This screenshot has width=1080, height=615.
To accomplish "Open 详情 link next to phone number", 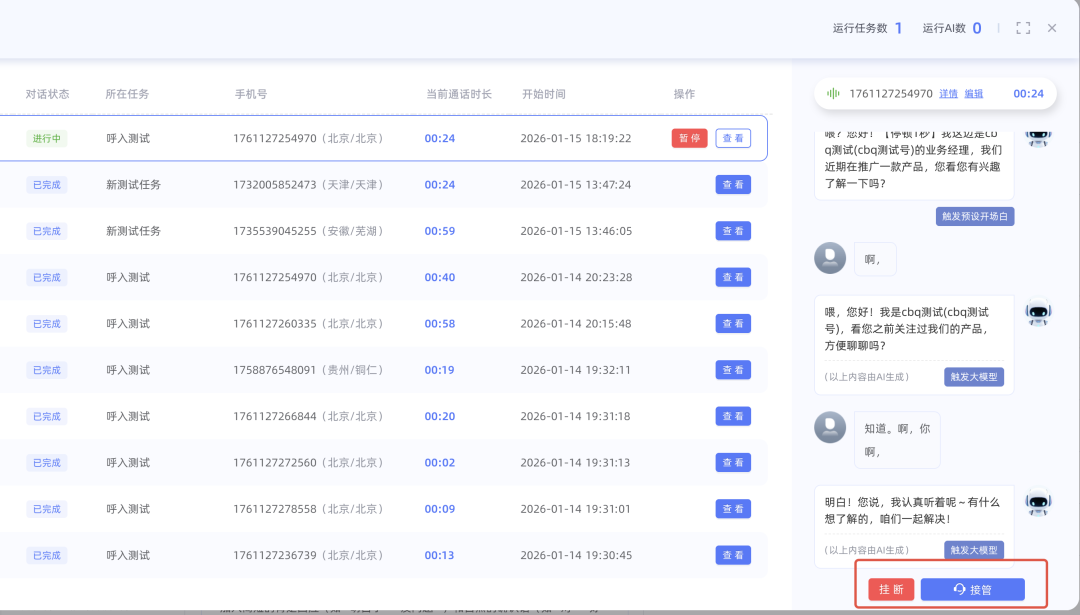I will (948, 94).
